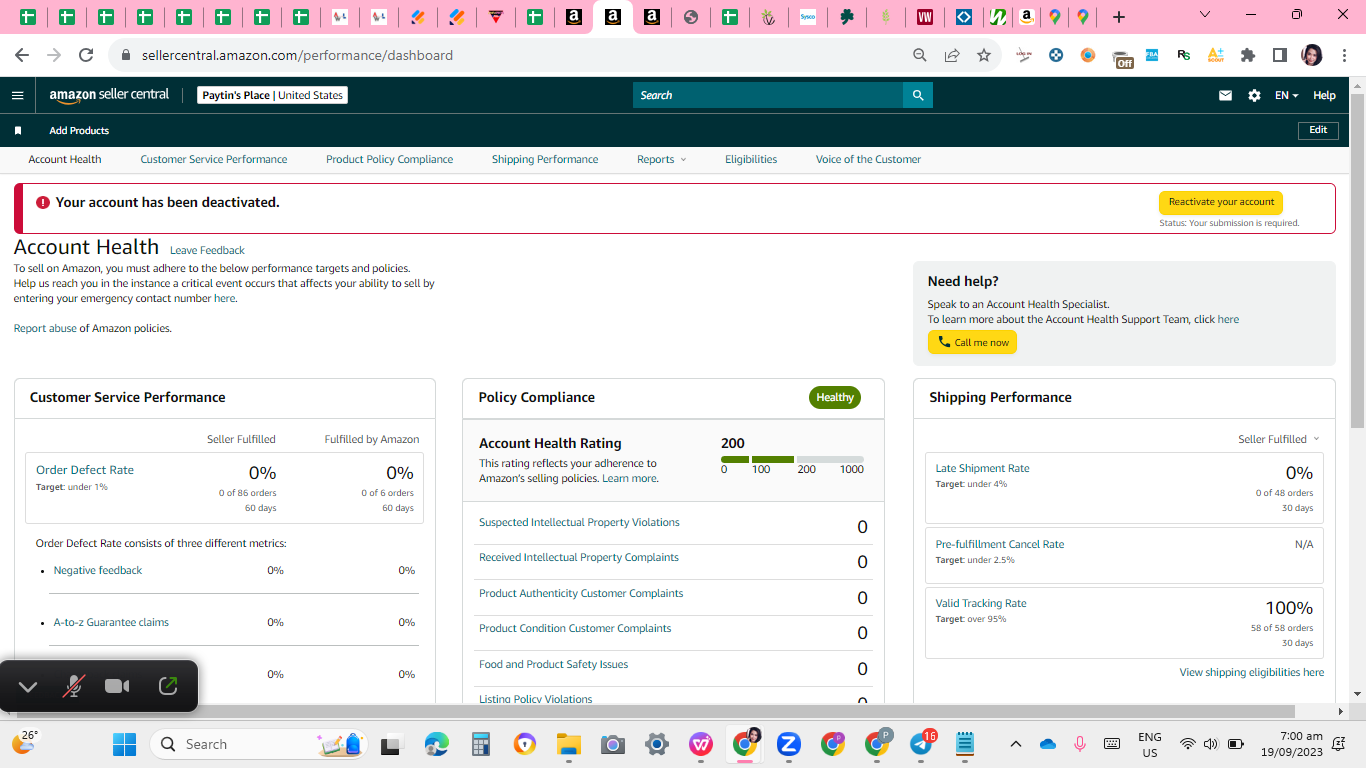1366x768 pixels.
Task: Open the Help link in the header
Action: (x=1324, y=95)
